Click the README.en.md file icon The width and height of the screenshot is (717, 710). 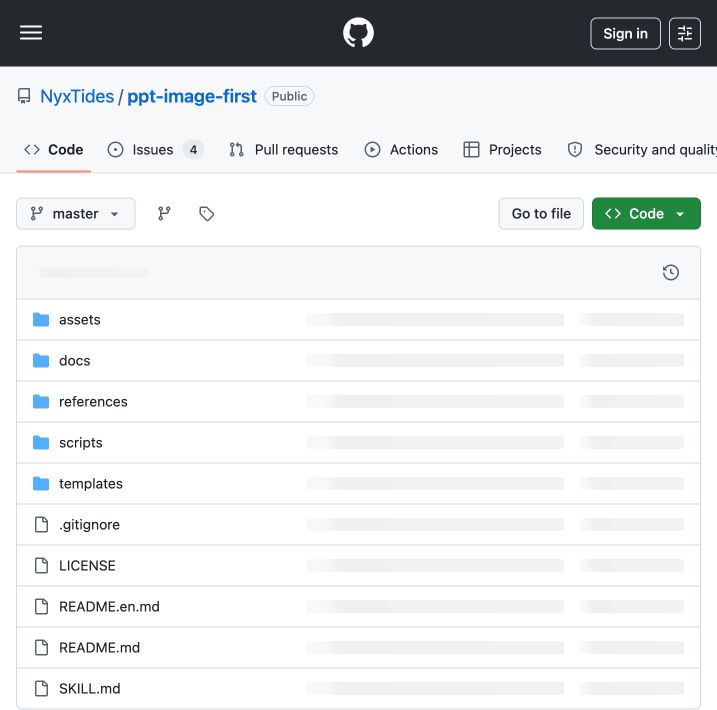pyautogui.click(x=42, y=607)
